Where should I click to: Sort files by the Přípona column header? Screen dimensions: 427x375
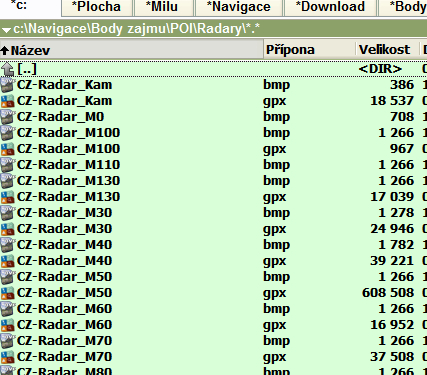click(310, 50)
